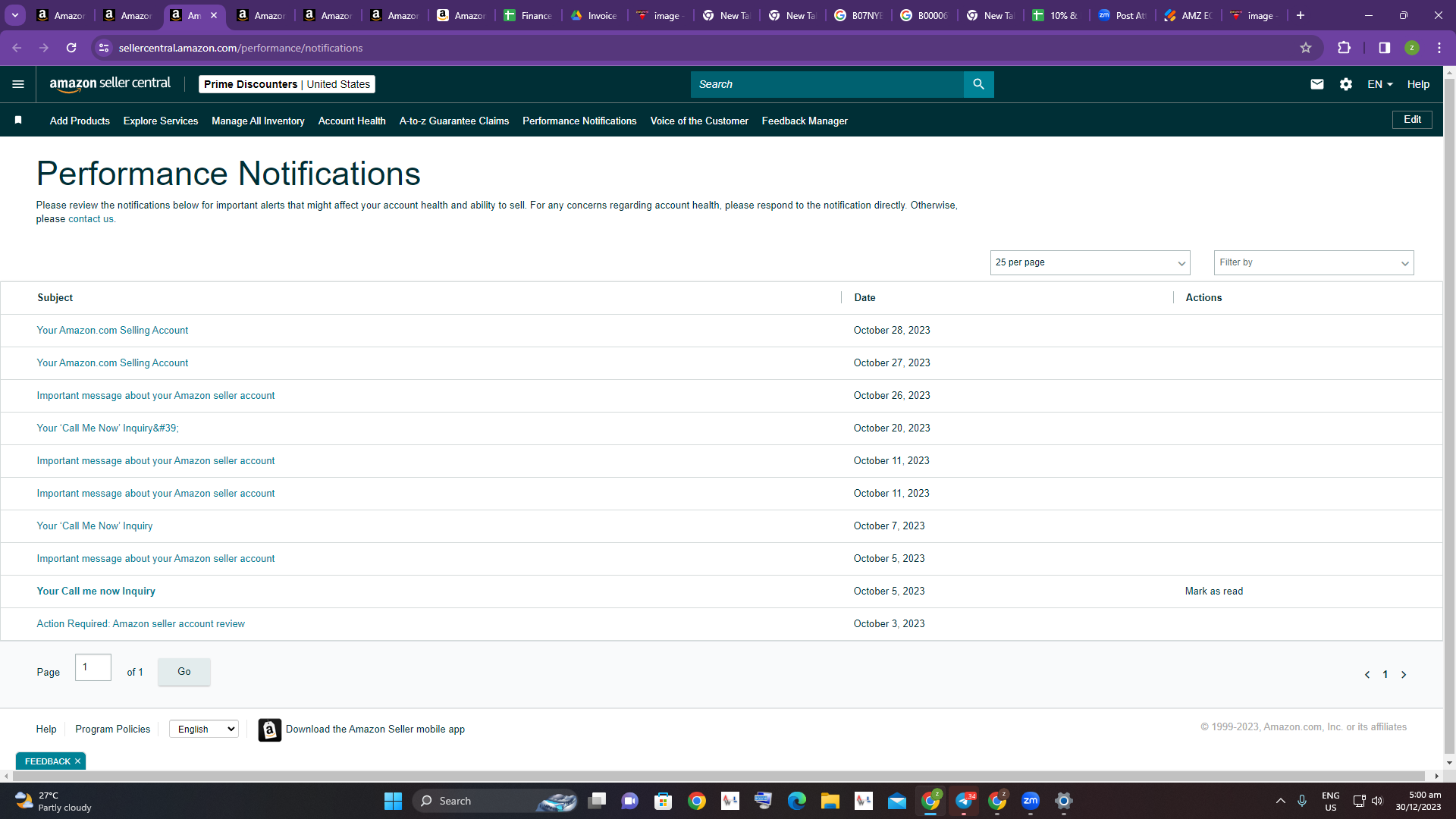Open Zoom from the taskbar
The image size is (1456, 819).
(x=1031, y=801)
